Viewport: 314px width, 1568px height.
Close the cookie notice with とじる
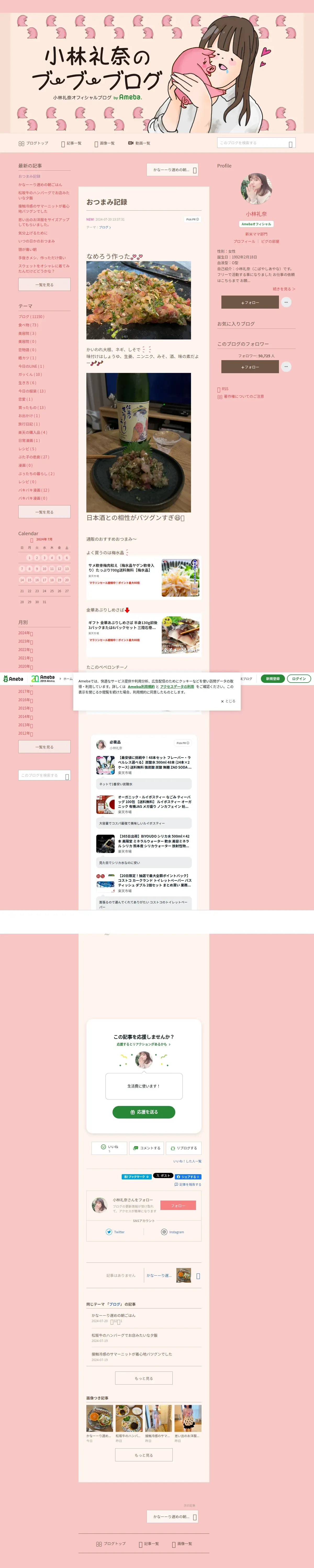tap(228, 701)
